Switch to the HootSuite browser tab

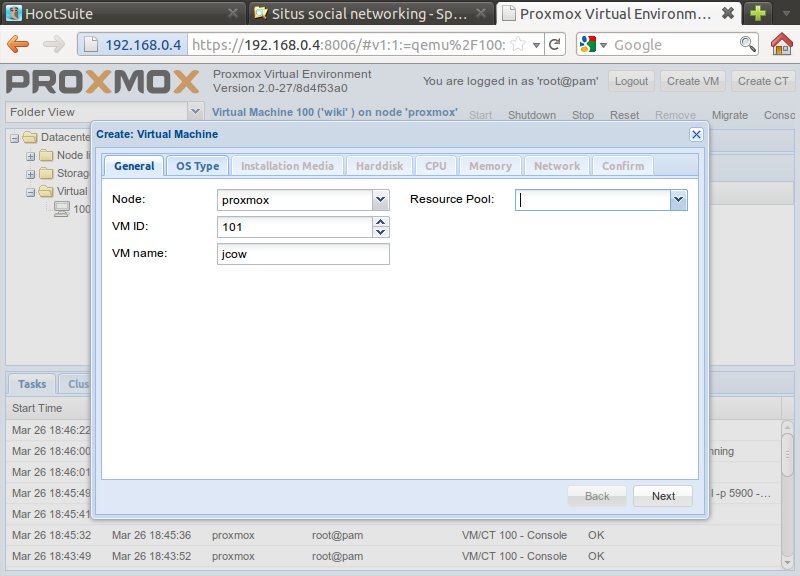coord(120,13)
